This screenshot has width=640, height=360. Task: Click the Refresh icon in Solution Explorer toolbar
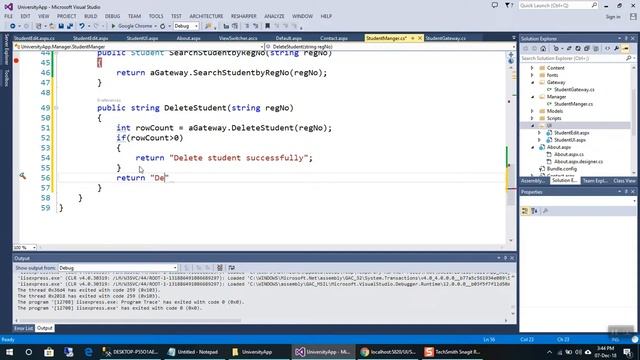(578, 49)
